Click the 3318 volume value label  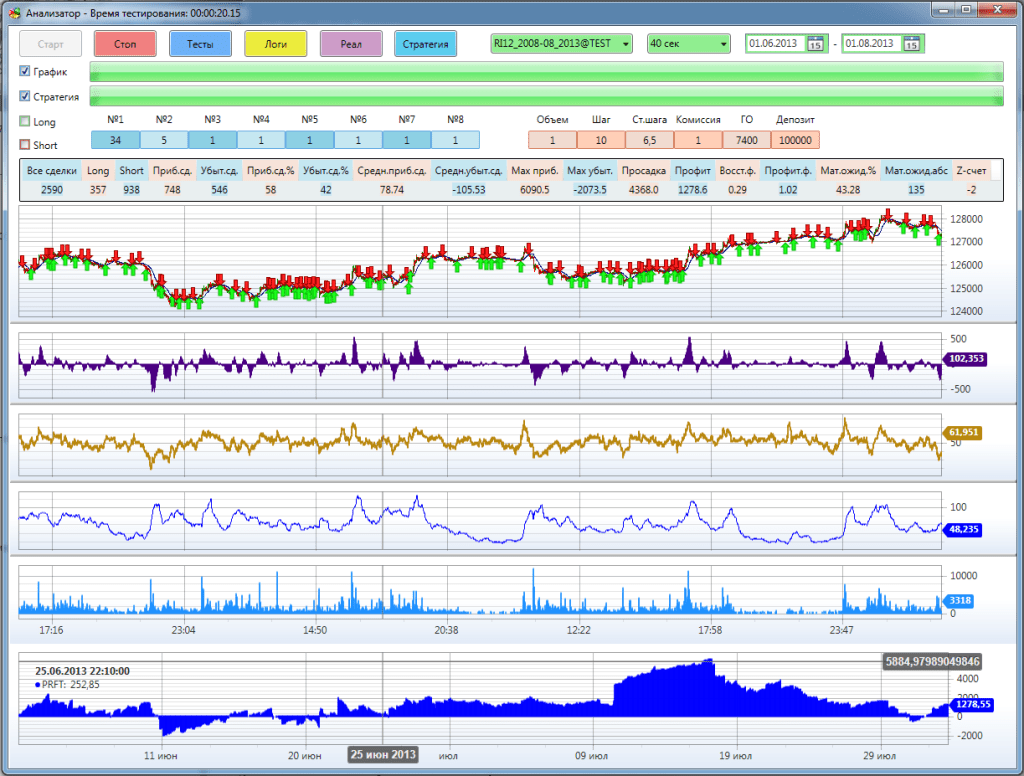tap(959, 600)
